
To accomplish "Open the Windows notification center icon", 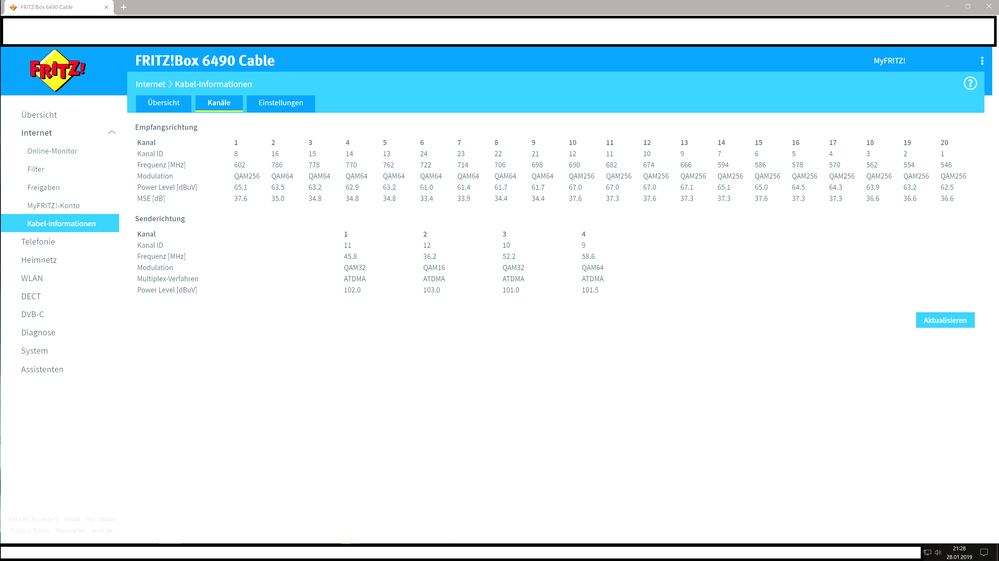I will tap(984, 552).
